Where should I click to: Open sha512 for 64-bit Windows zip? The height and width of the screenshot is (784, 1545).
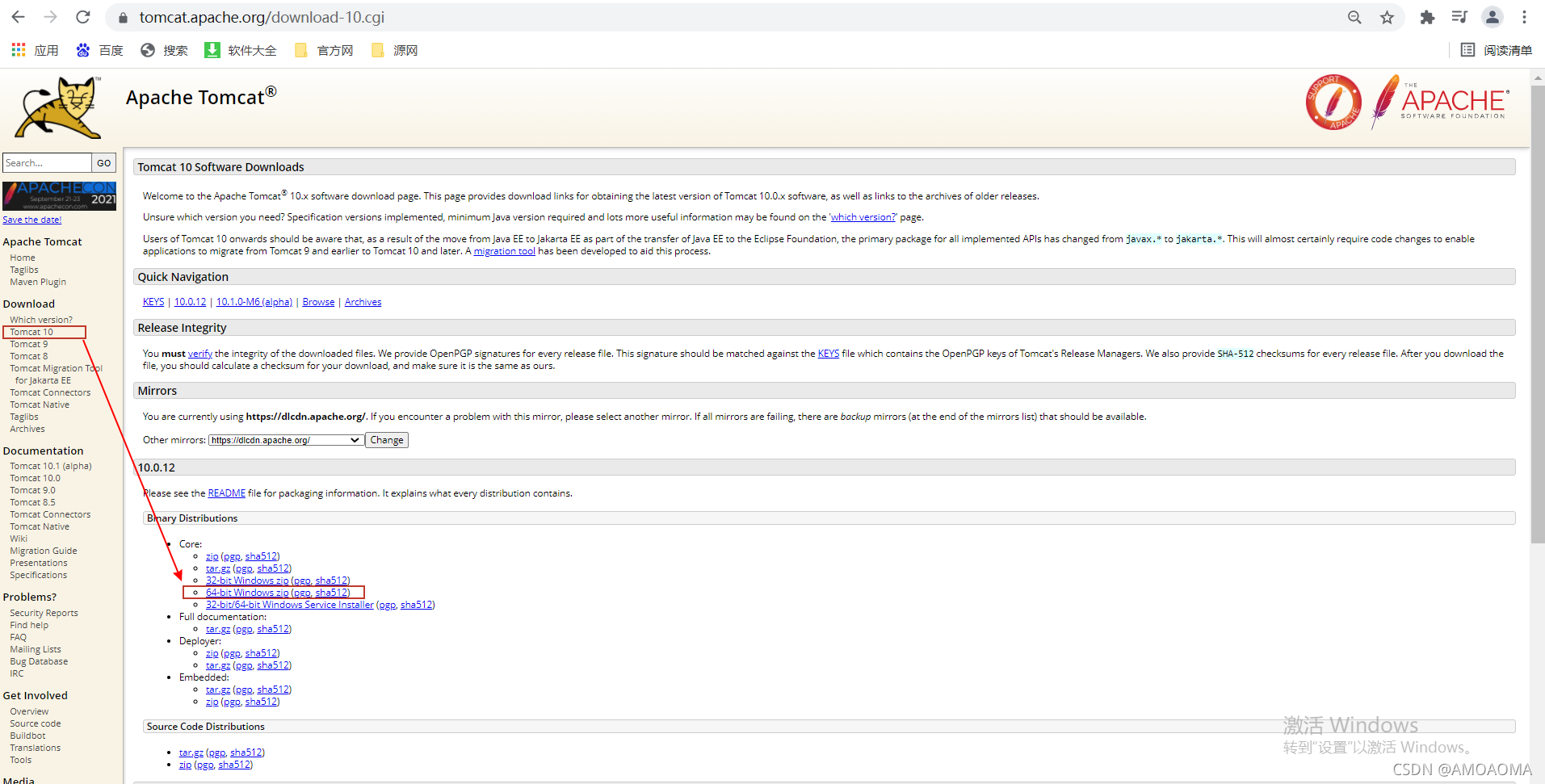pyautogui.click(x=332, y=593)
